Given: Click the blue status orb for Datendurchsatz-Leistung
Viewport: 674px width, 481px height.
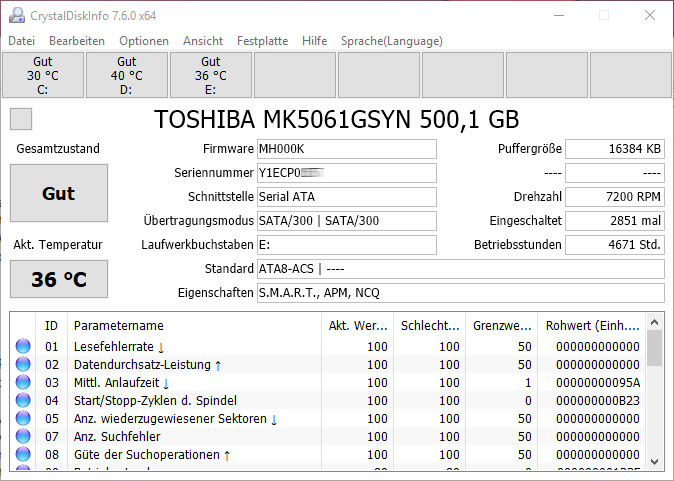Looking at the screenshot, I should tap(23, 364).
